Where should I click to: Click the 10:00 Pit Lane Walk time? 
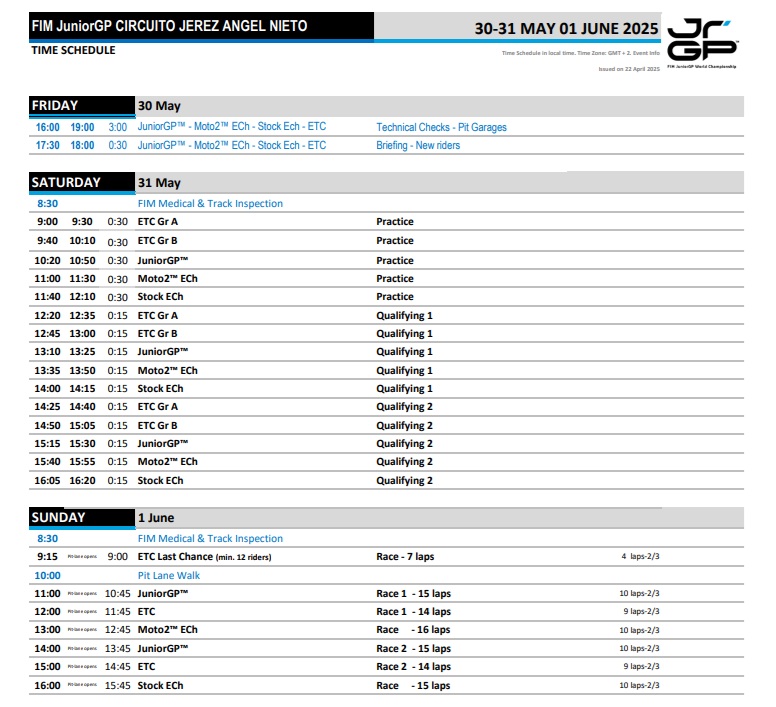(x=47, y=575)
